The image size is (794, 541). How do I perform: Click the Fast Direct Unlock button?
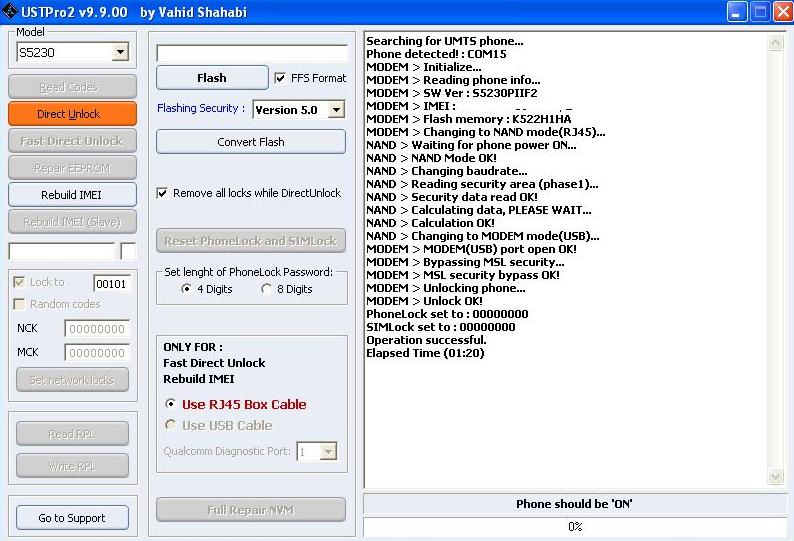click(x=72, y=141)
